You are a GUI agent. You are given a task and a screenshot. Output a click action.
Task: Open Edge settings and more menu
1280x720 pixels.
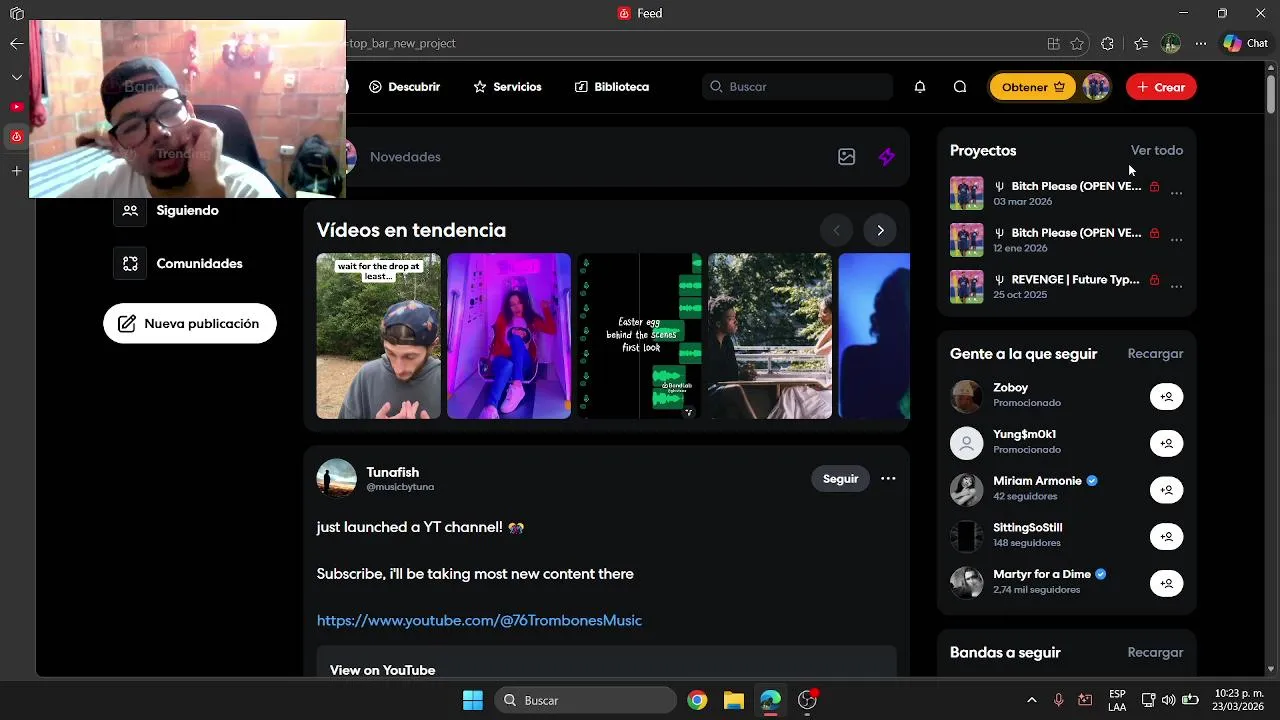click(1201, 44)
